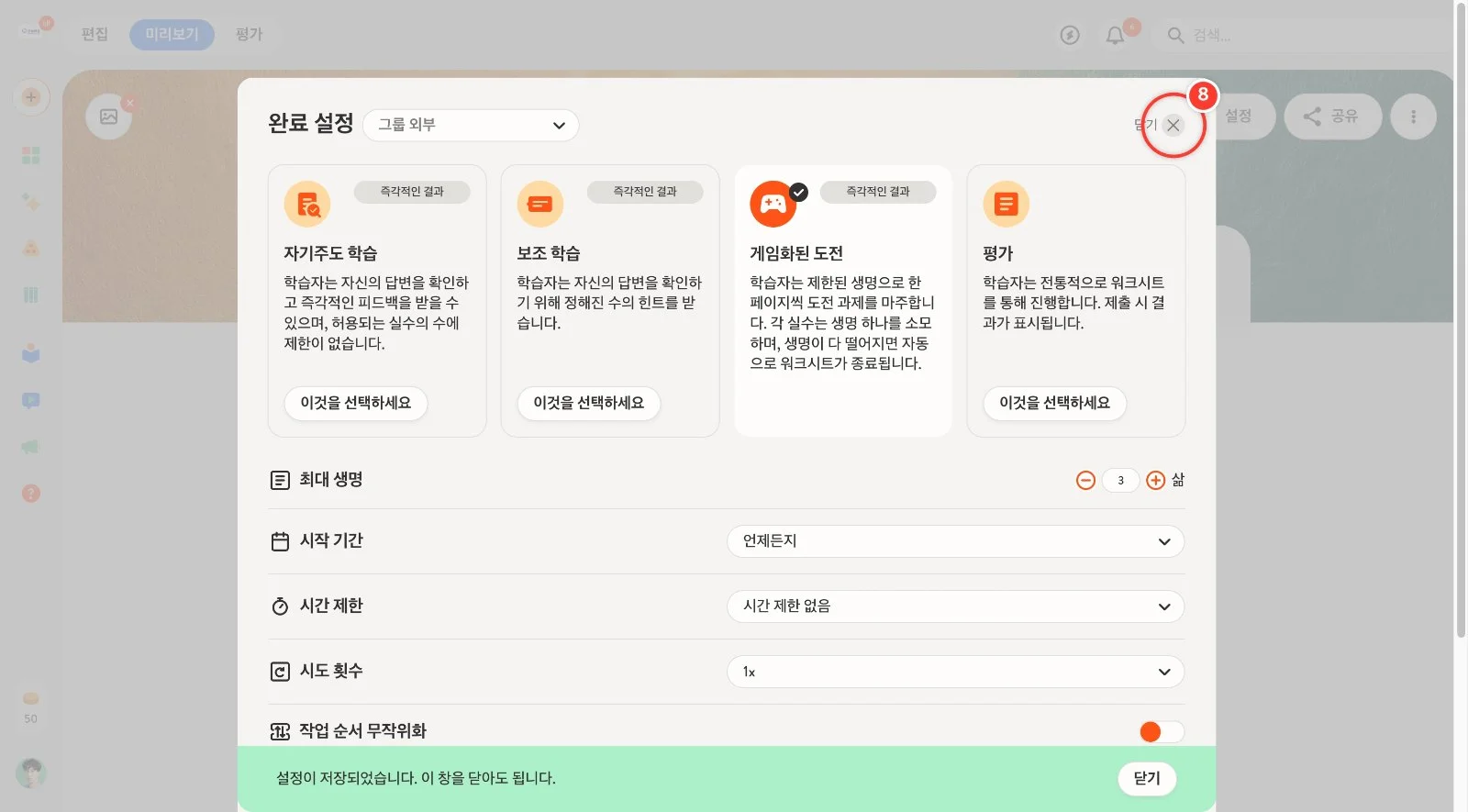Viewport: 1468px width, 812px height.
Task: Choose 이것을 선택하세요 on the 평가 card
Action: (1055, 403)
